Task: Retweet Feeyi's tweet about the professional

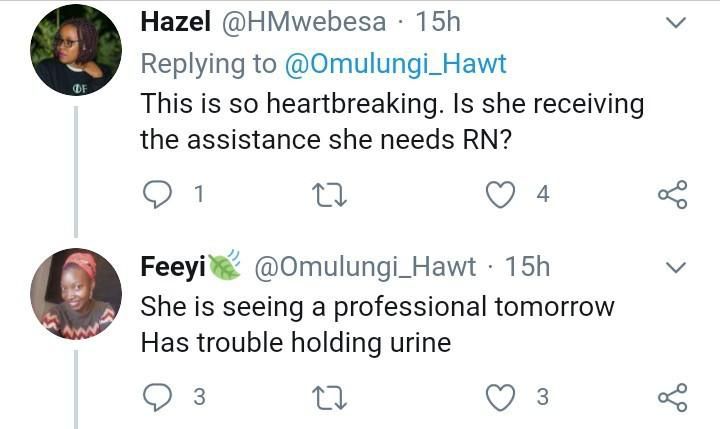Action: (329, 397)
